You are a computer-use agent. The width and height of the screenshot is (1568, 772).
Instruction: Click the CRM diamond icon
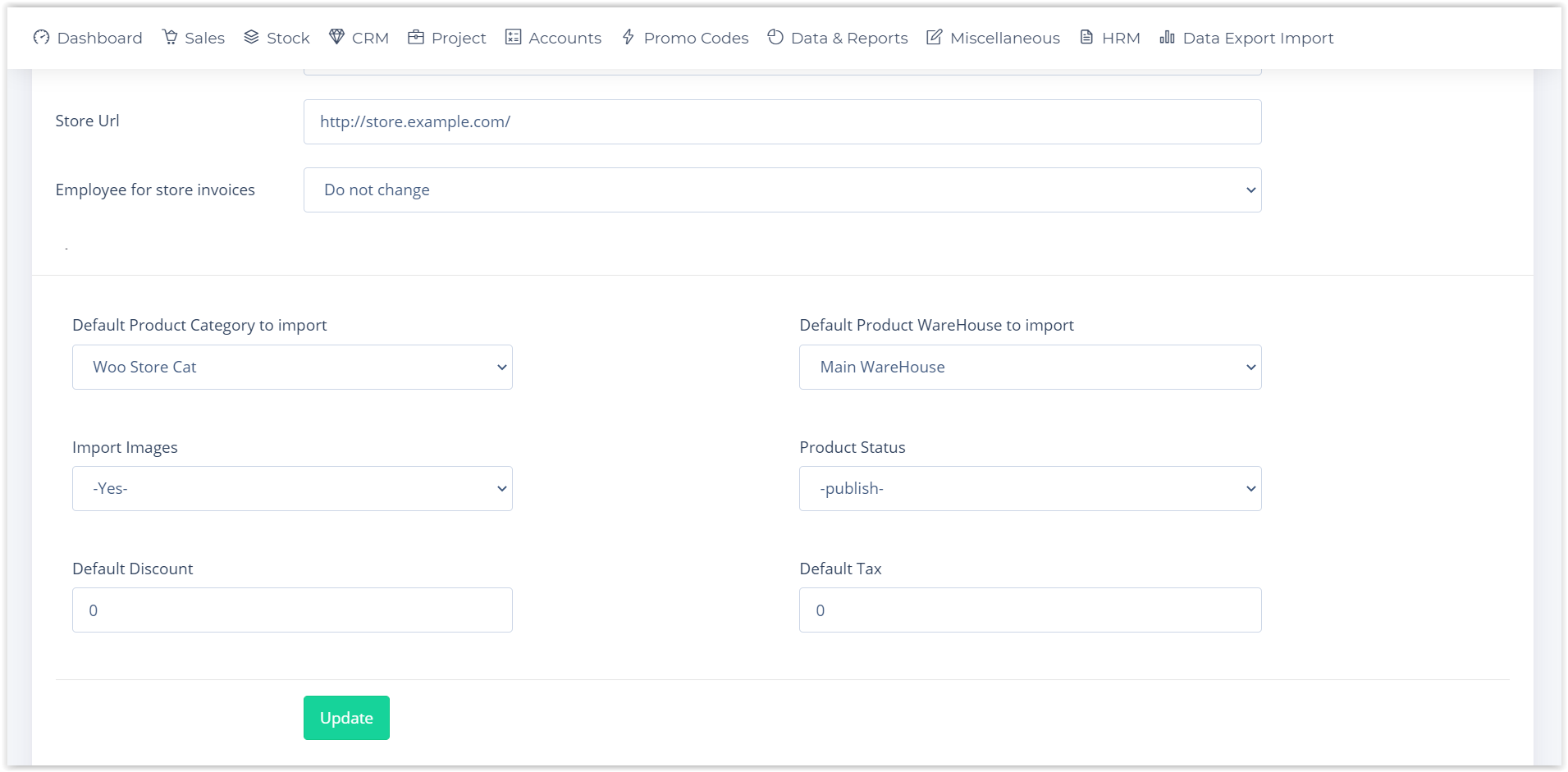coord(336,37)
